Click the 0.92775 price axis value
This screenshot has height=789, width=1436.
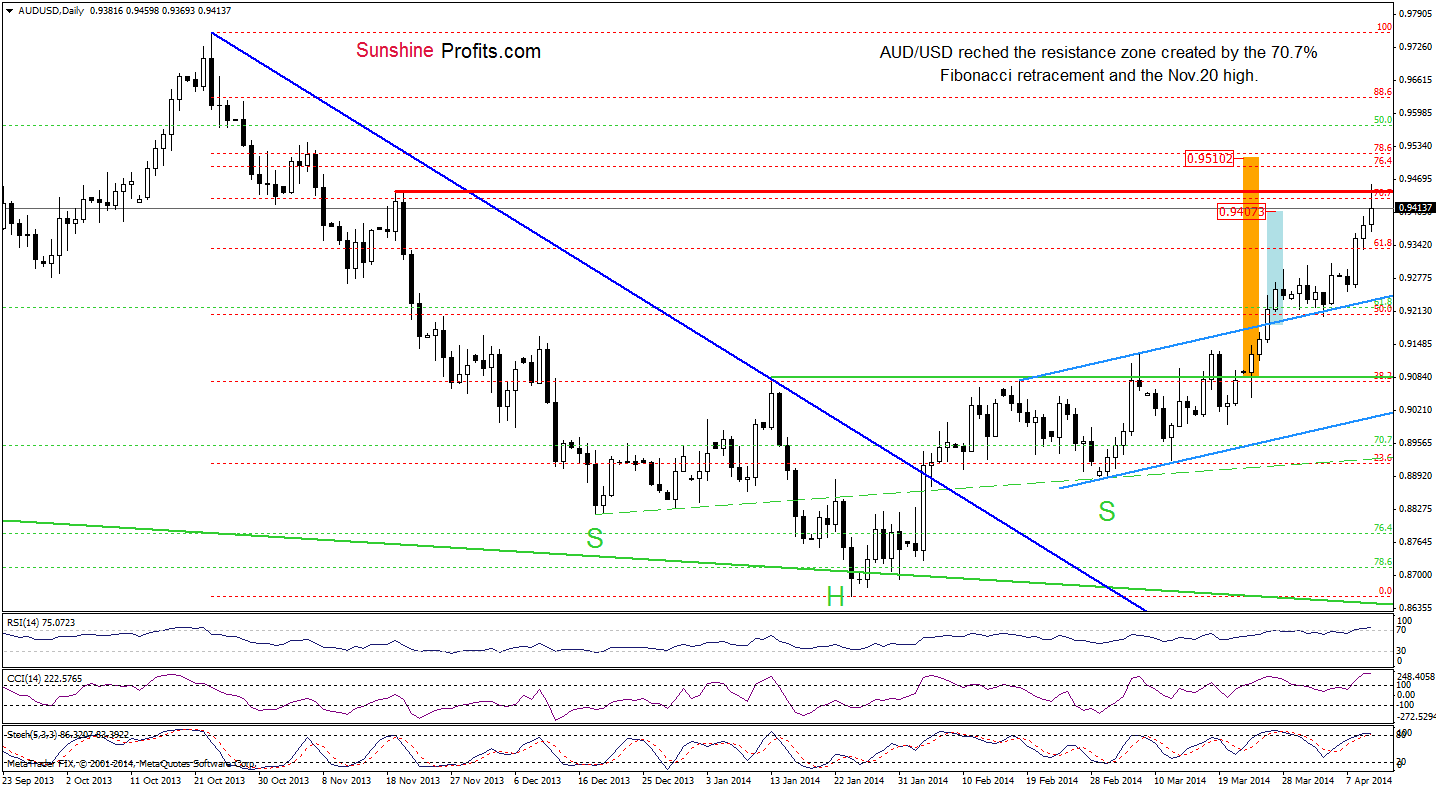pyautogui.click(x=1416, y=278)
